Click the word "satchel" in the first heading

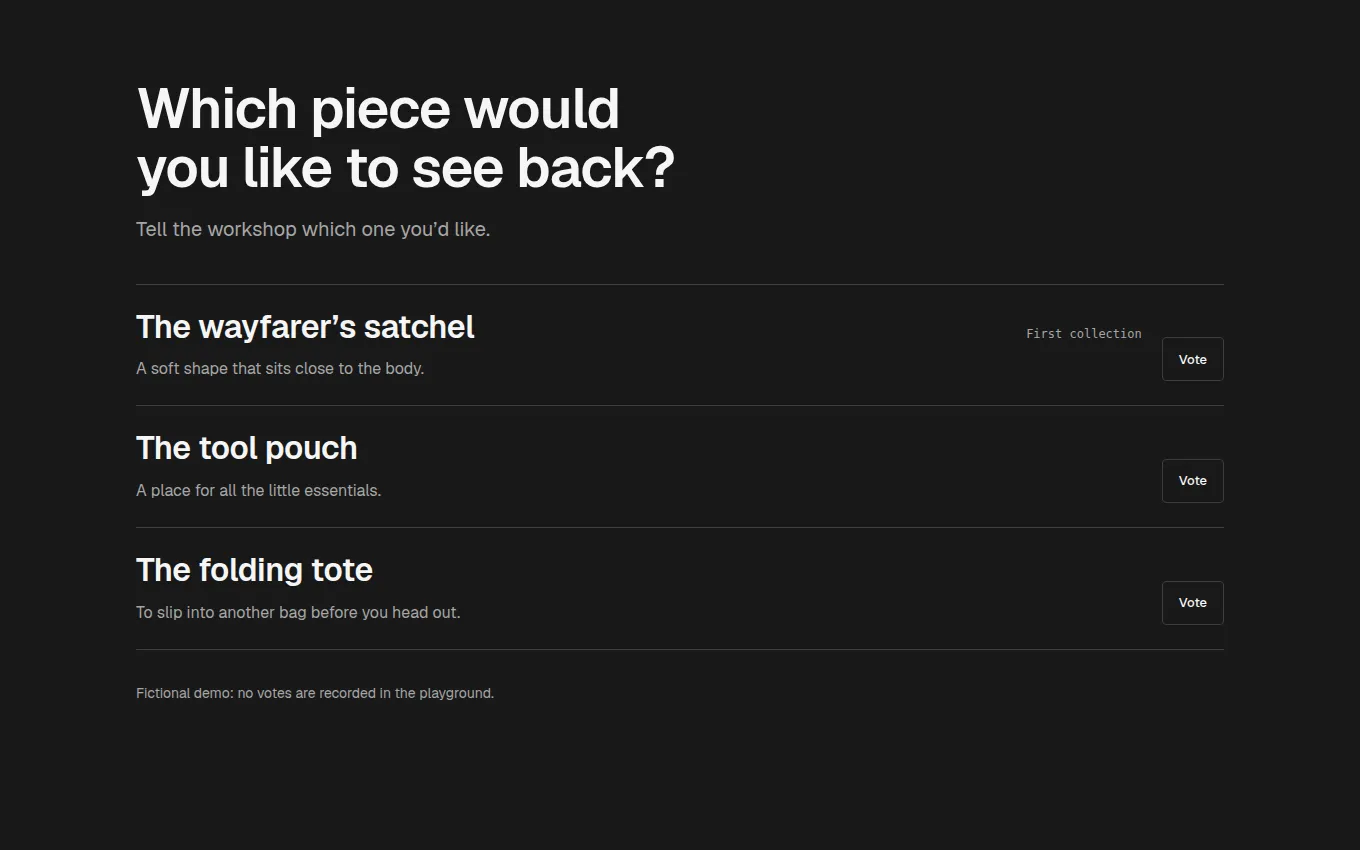tap(419, 327)
